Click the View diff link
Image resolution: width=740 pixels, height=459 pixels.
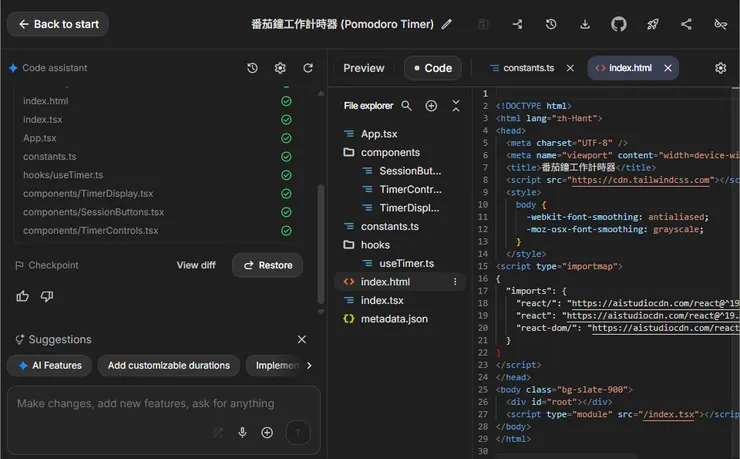196,265
